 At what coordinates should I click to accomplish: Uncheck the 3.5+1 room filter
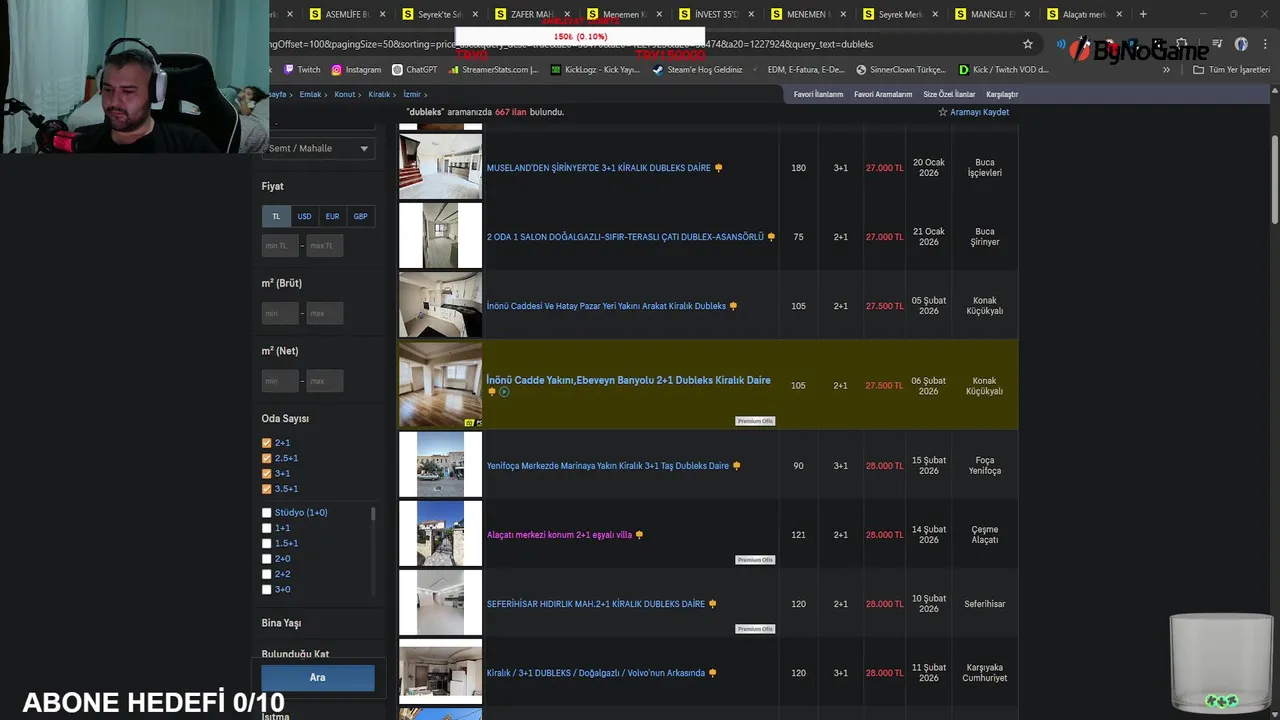click(x=267, y=489)
